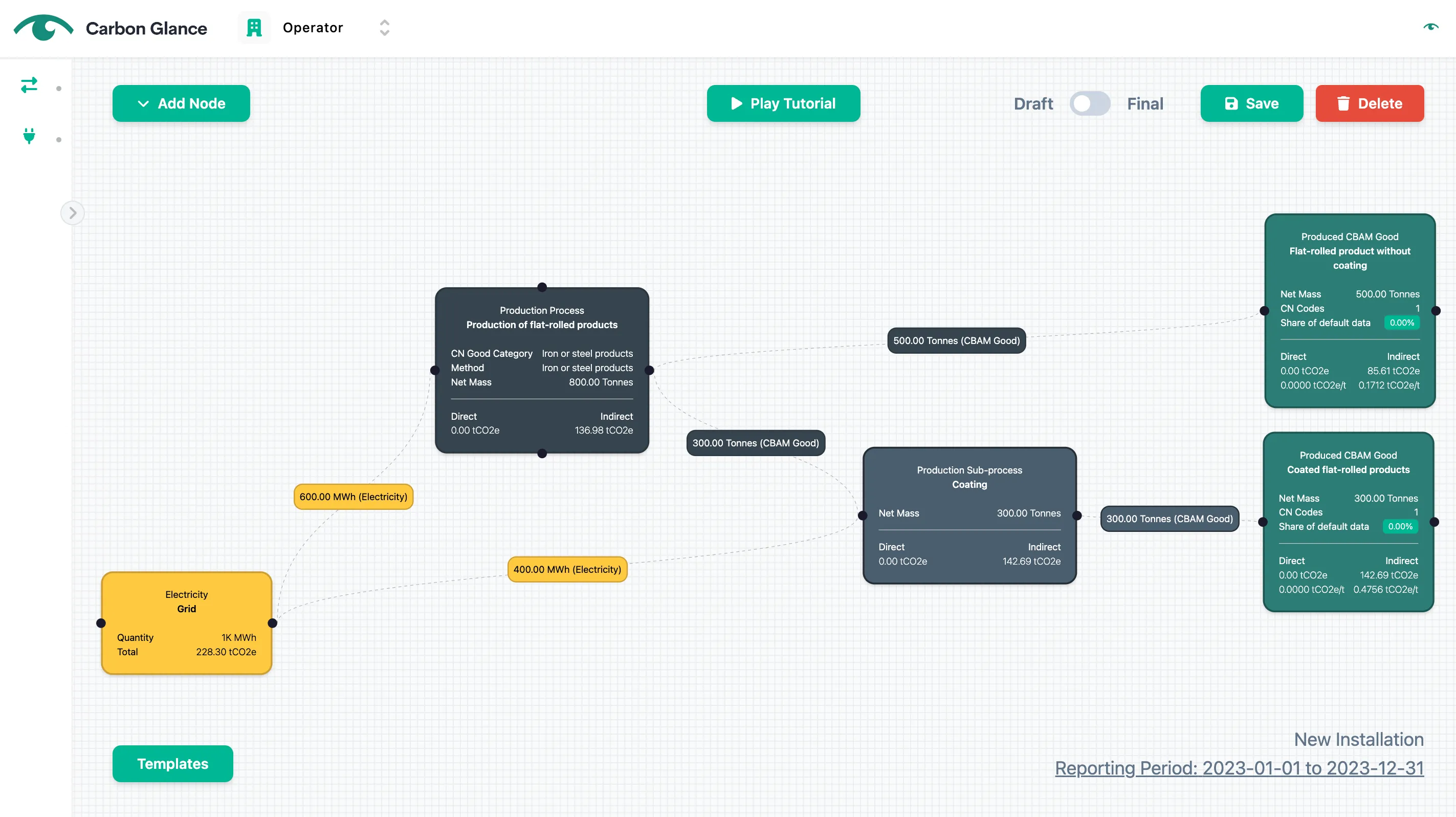Click the Operator label text
Image resolution: width=1456 pixels, height=817 pixels.
(313, 27)
